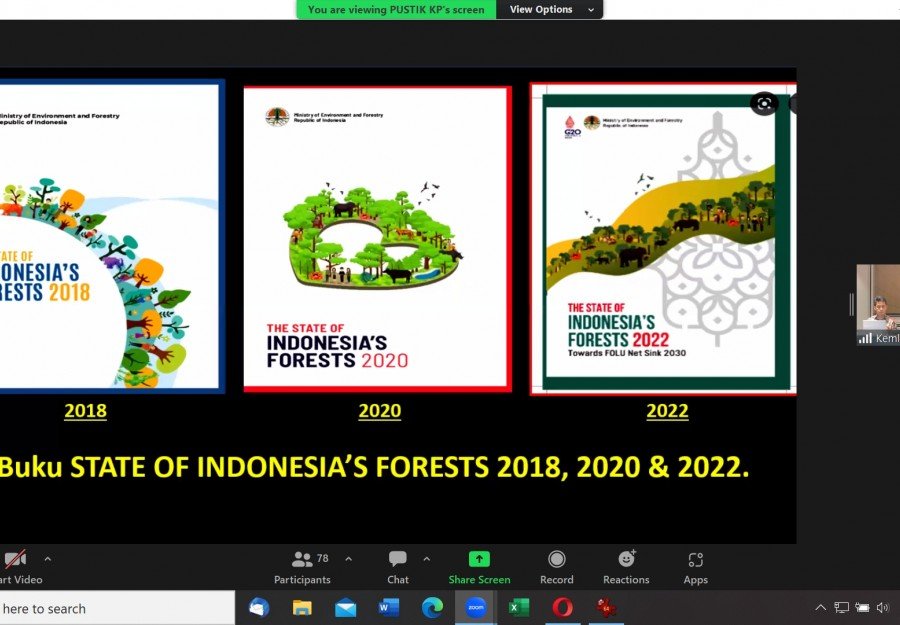This screenshot has width=900, height=625.
Task: Show hidden system tray icons
Action: click(821, 608)
